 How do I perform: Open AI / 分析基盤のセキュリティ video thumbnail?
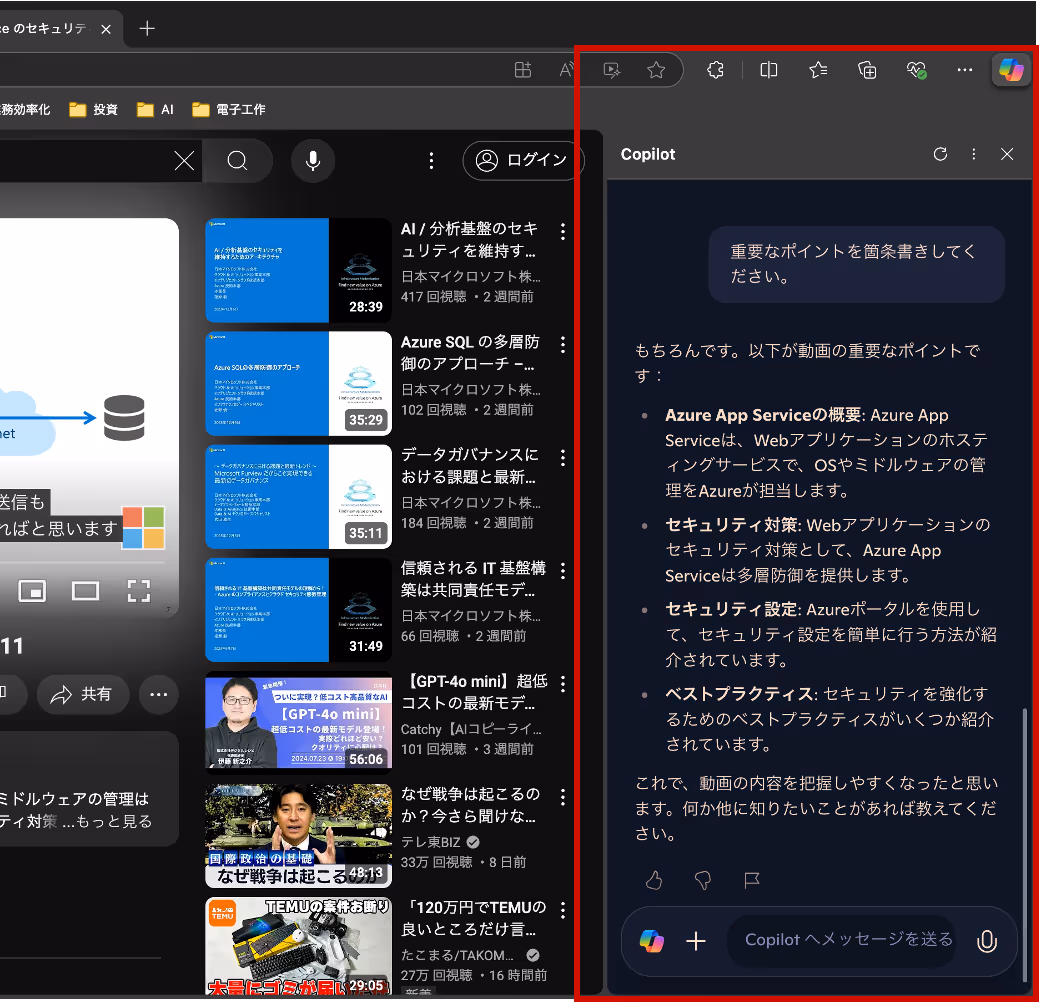(298, 270)
